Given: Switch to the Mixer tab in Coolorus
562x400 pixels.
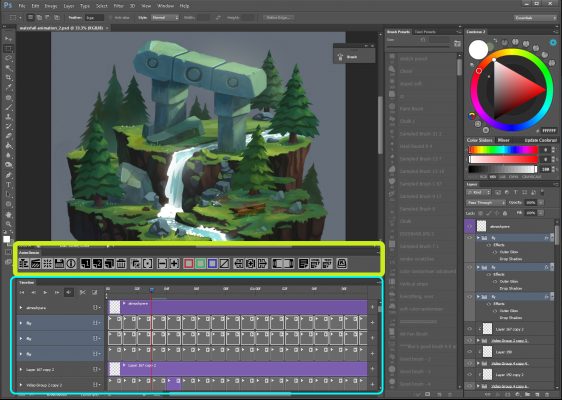Looking at the screenshot, I should 504,140.
